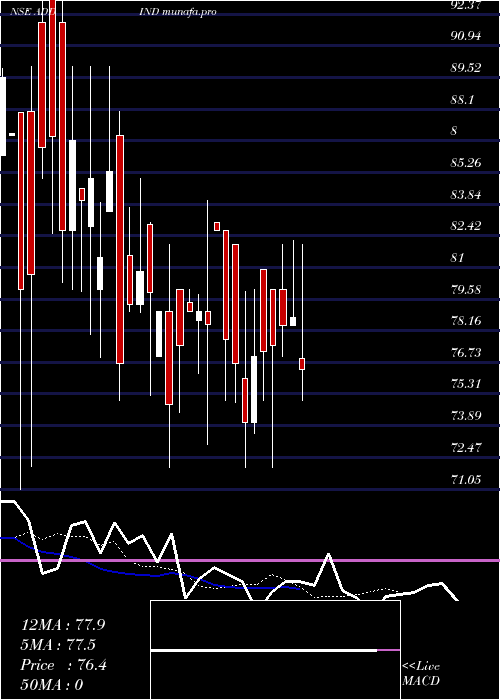Screen dimensions: 500x700
Task: Select the 75.31 axis value
Action: (466, 384)
